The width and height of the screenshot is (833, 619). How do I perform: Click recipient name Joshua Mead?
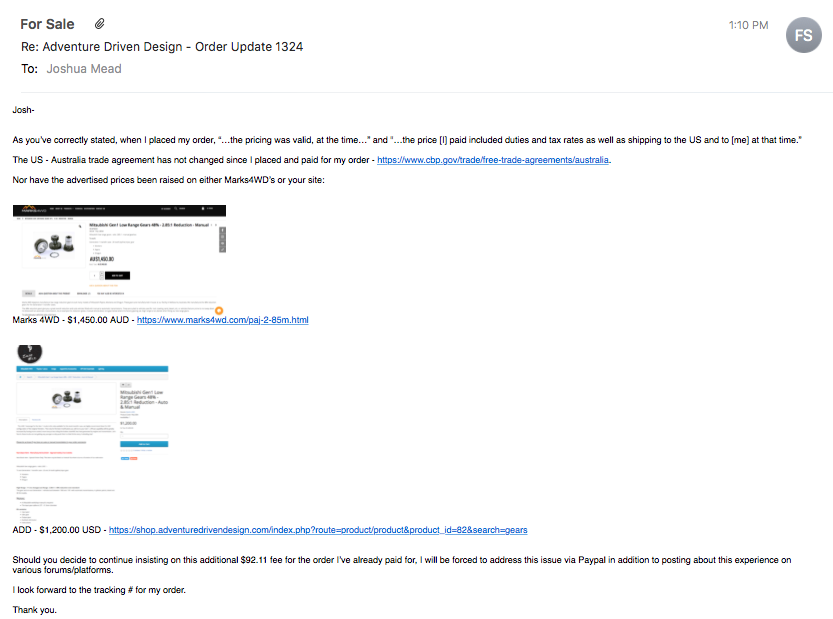[84, 69]
